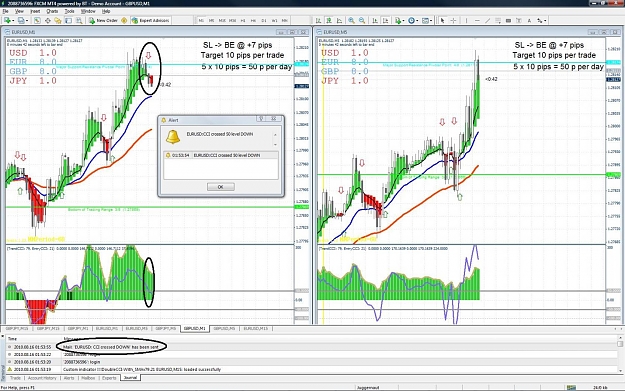Screen dimensions: 625x391
Task: Switch timeframe to M15
Action: point(222,20)
